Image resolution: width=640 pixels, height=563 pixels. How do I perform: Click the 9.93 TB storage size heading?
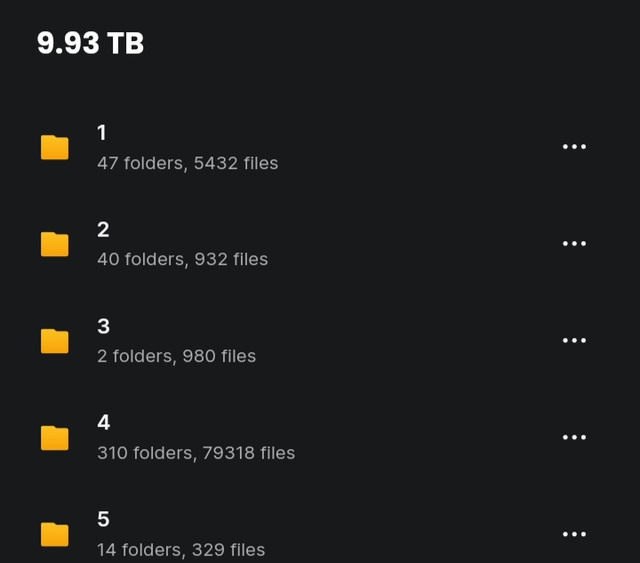click(90, 43)
